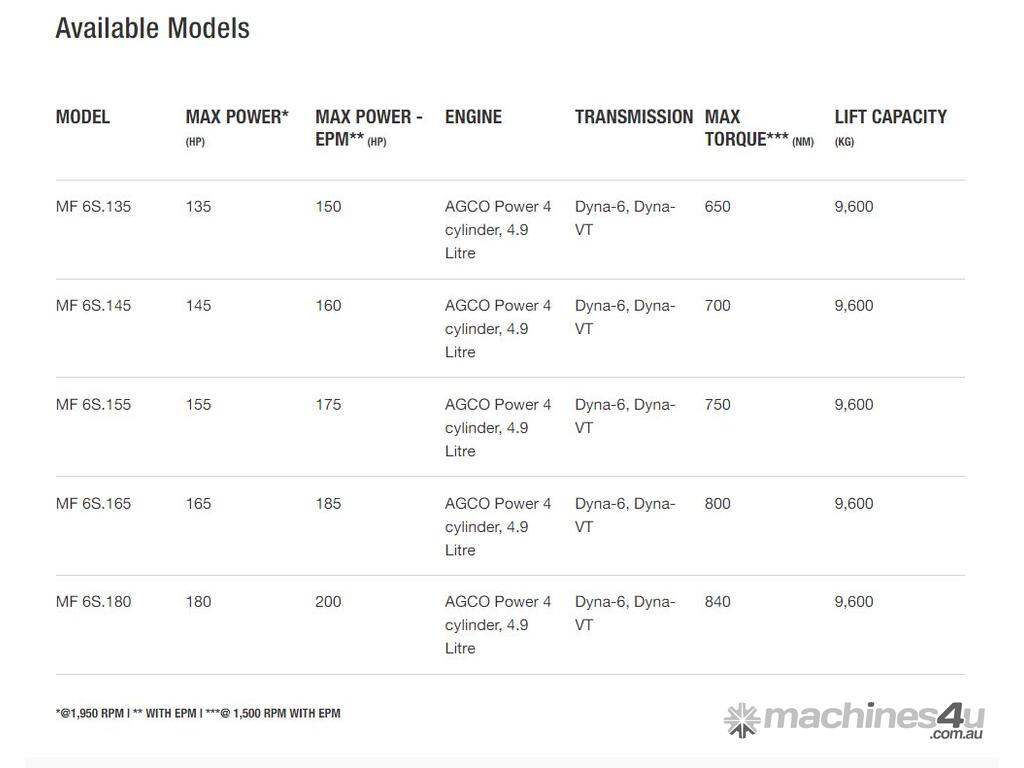Screen dimensions: 1024x768
Task: Select the LIFT CAPACITY column header
Action: [890, 117]
